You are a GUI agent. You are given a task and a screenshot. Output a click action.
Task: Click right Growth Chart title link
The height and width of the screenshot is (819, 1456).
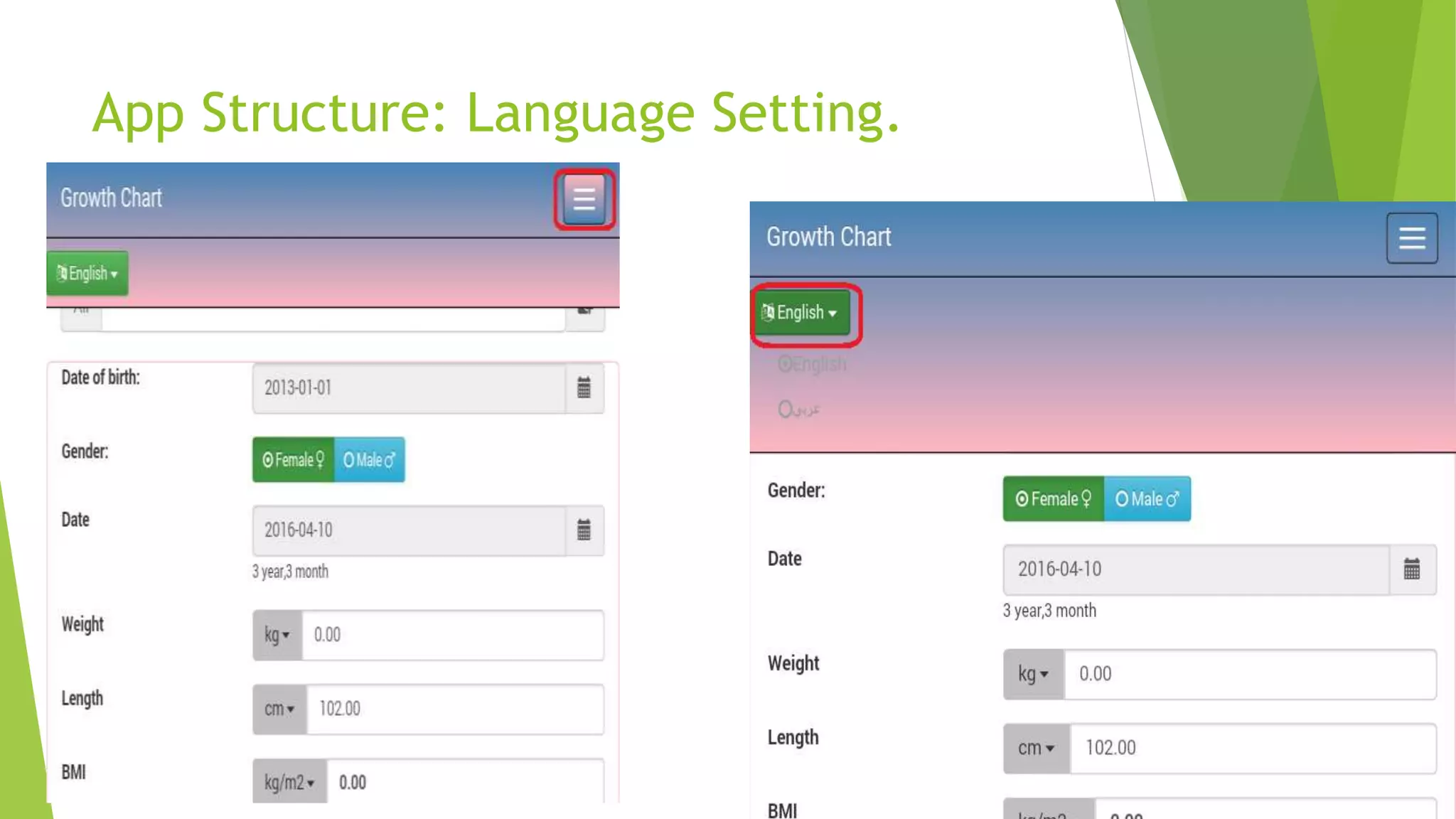(828, 237)
